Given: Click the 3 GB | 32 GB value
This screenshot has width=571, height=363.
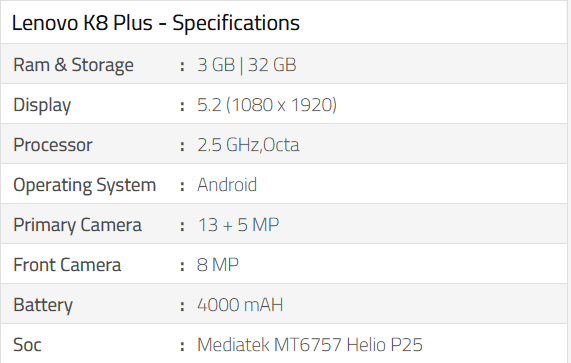Looking at the screenshot, I should coord(247,65).
